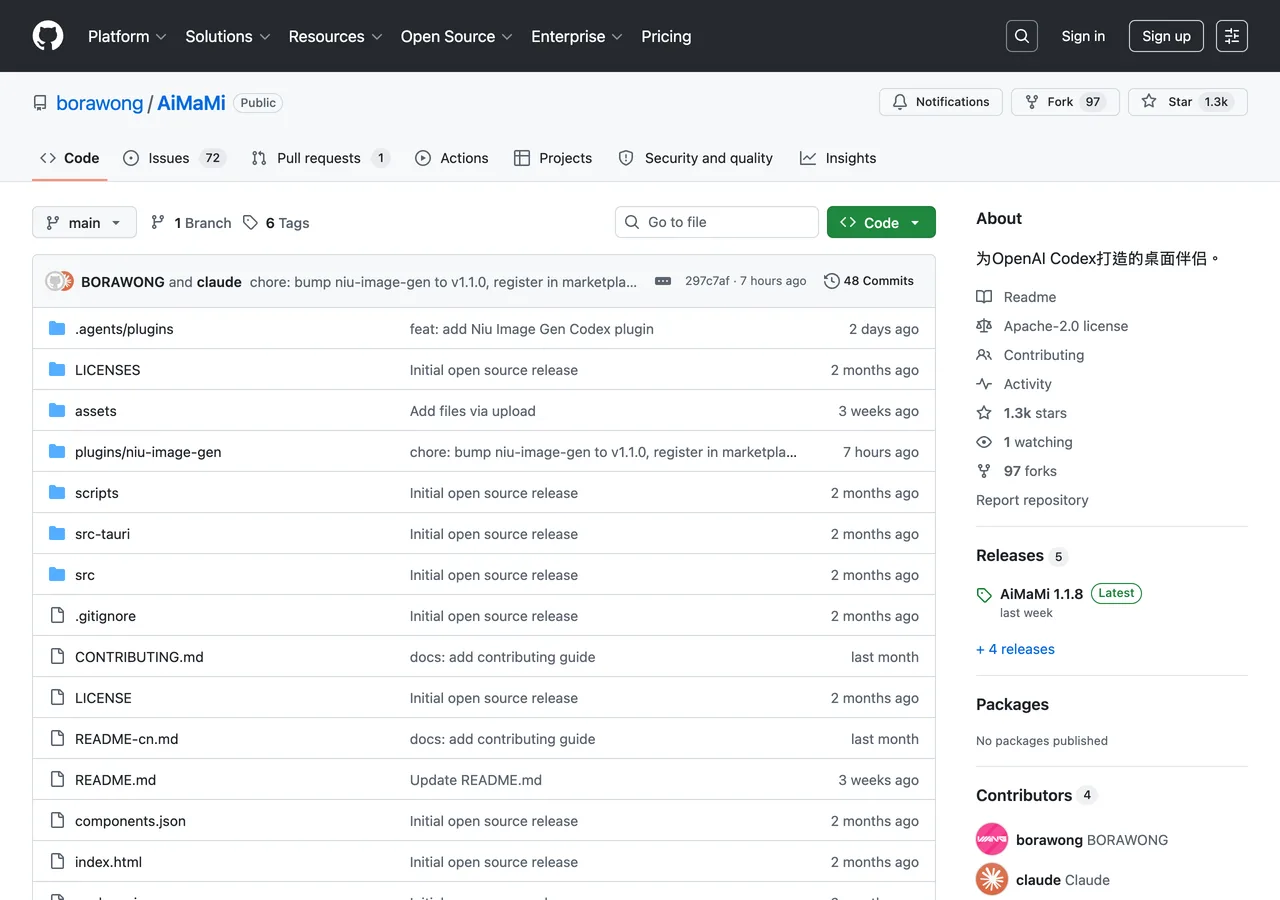Click the Sign up button
The height and width of the screenshot is (900, 1280).
[x=1166, y=36]
